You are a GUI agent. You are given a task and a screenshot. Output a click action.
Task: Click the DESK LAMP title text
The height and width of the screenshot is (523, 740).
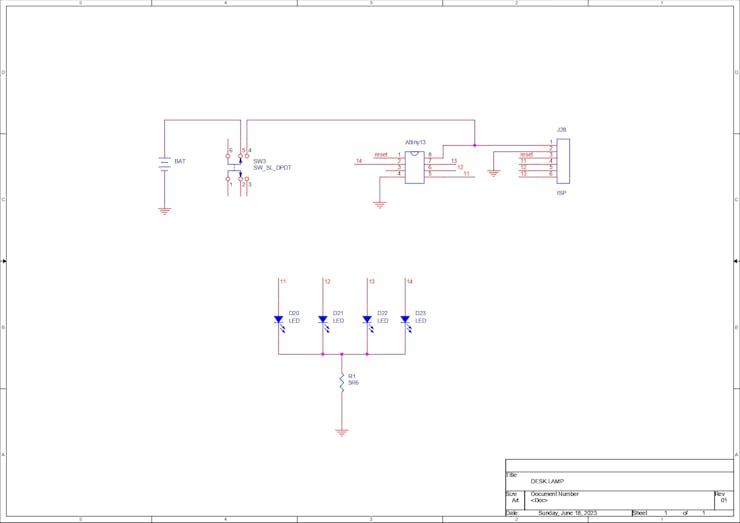(547, 481)
